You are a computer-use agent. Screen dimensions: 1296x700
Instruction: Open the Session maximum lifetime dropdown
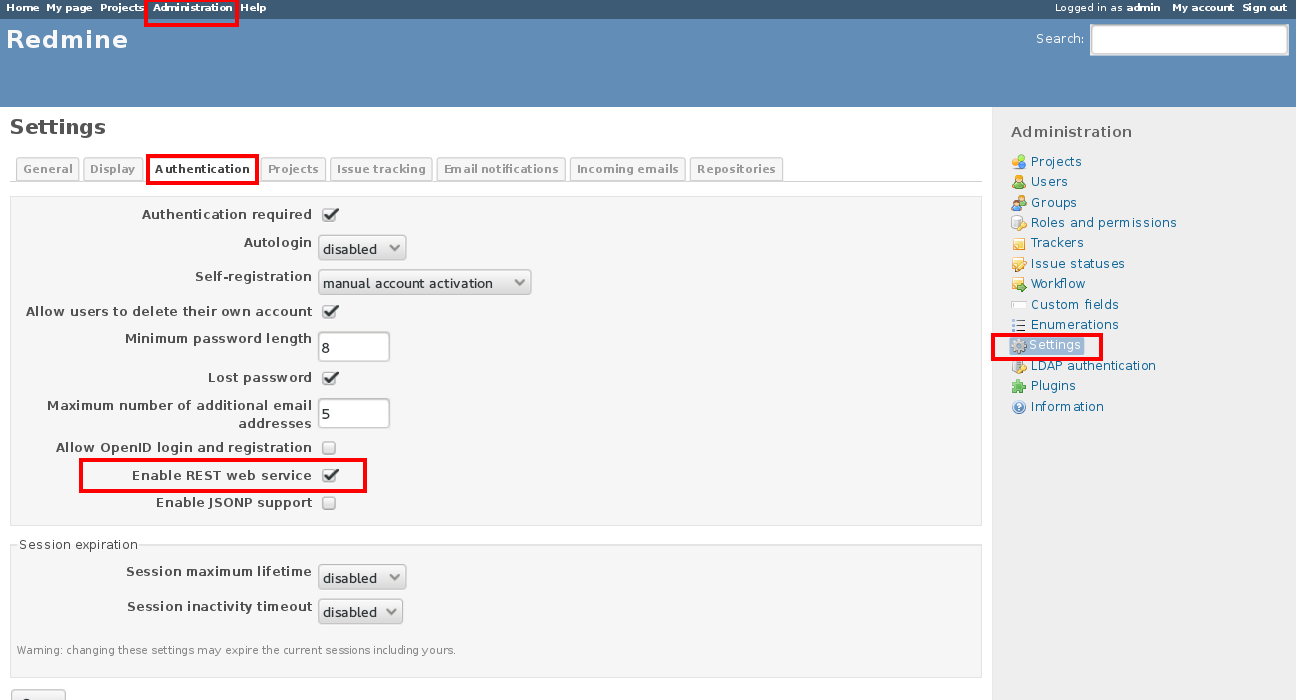point(362,577)
